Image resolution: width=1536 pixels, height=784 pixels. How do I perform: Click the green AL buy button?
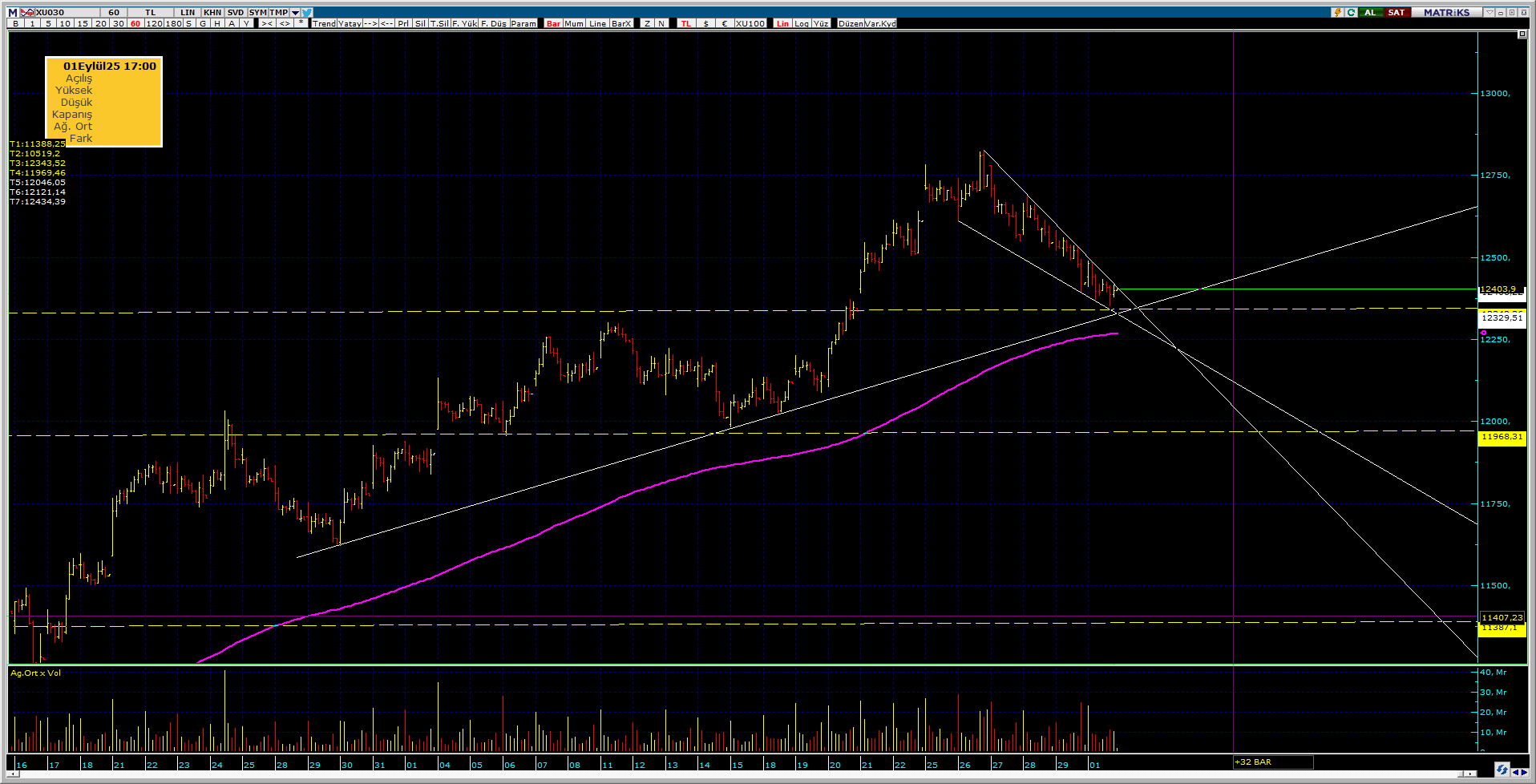click(1370, 12)
